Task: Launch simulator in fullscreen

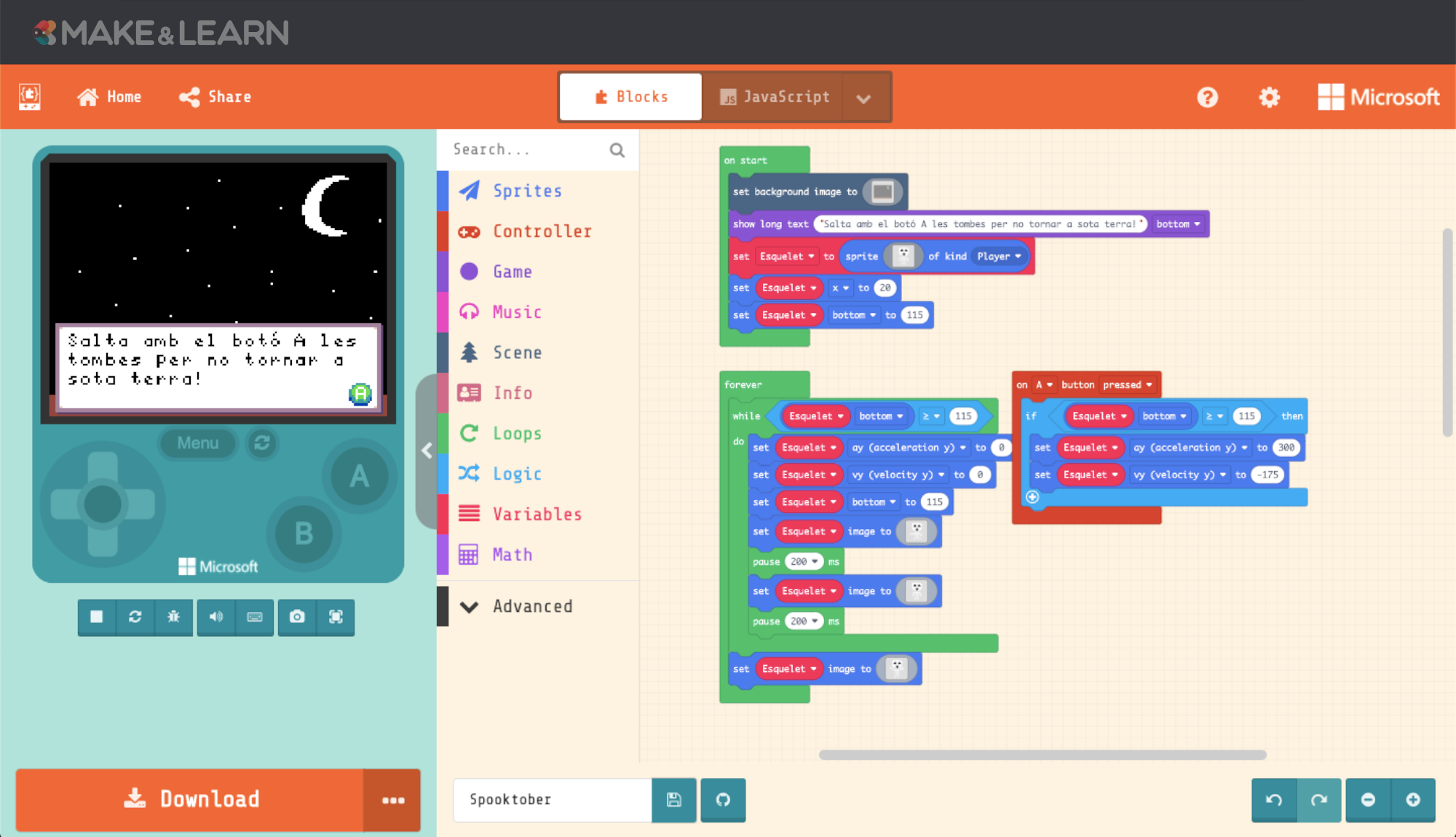Action: pos(336,617)
